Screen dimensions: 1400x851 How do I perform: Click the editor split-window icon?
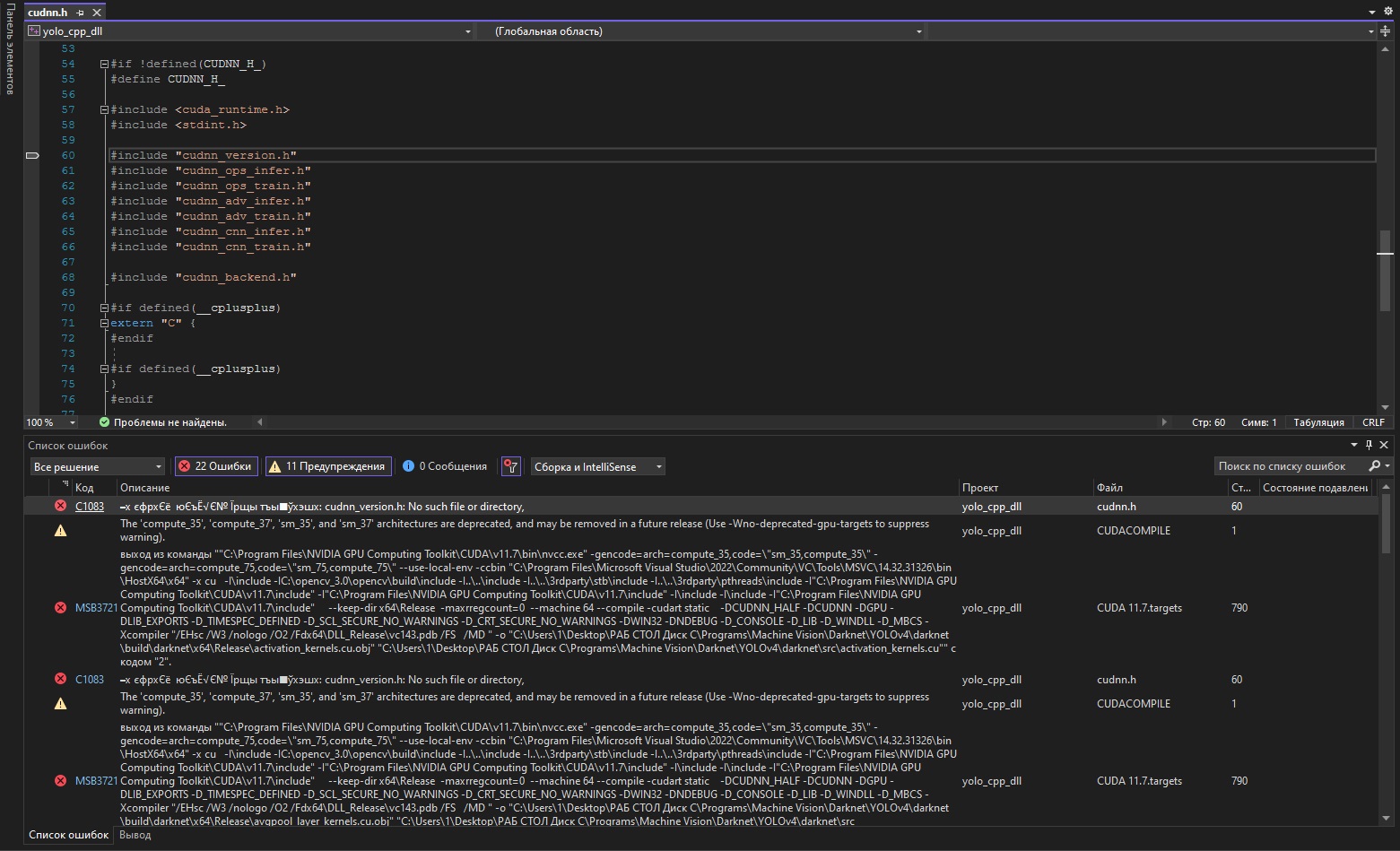click(1386, 31)
